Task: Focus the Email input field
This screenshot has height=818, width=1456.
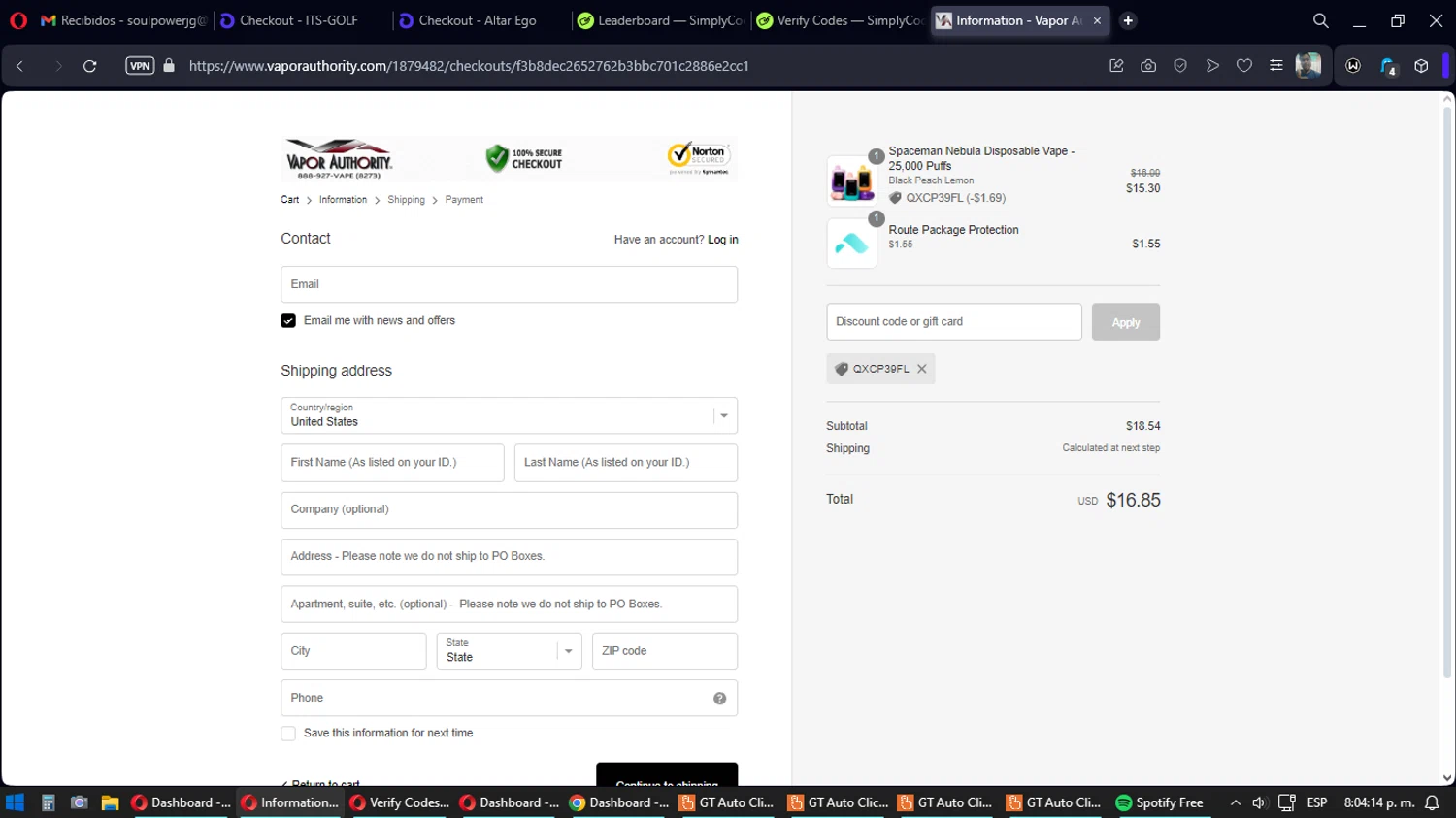Action: click(509, 284)
